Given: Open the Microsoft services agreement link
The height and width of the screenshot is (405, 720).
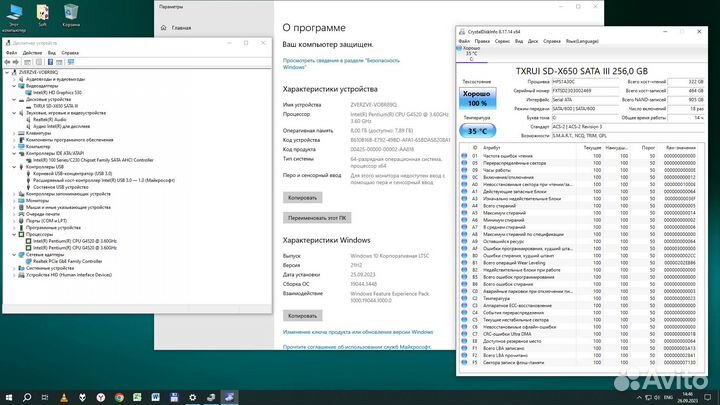Looking at the screenshot, I should tap(357, 347).
